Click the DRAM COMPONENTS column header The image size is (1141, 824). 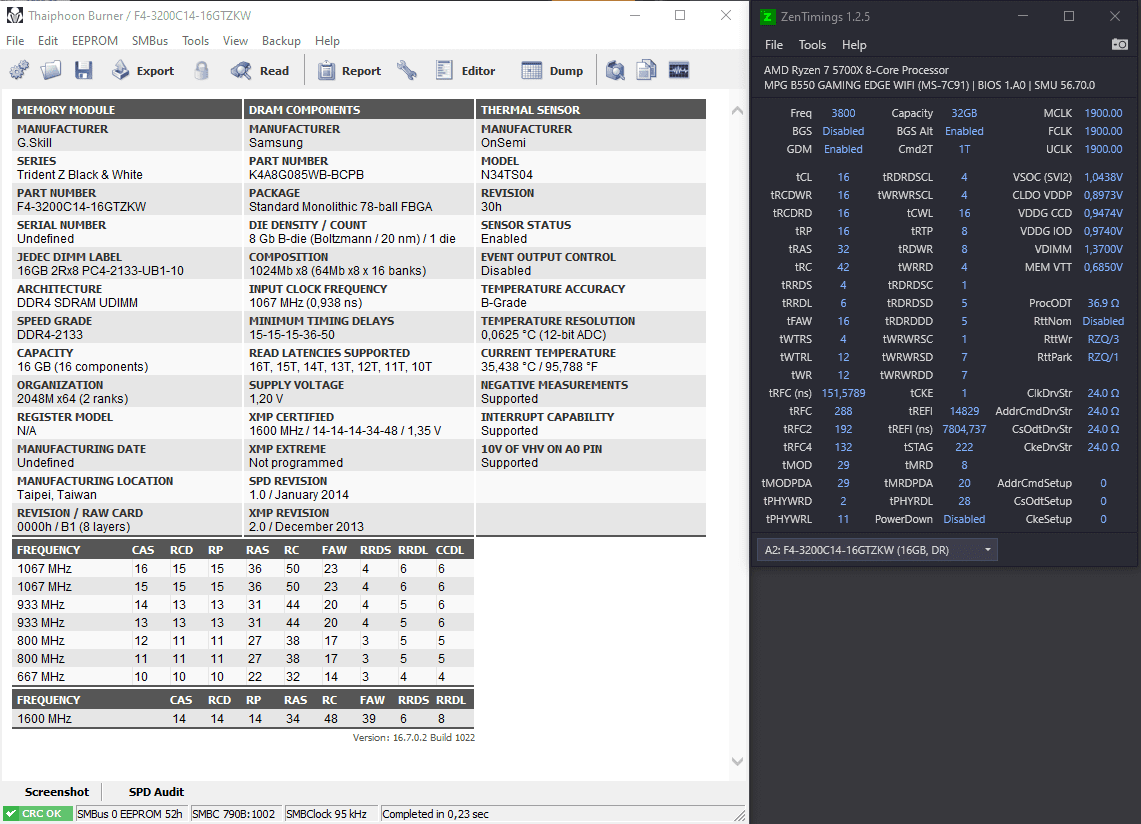point(359,109)
